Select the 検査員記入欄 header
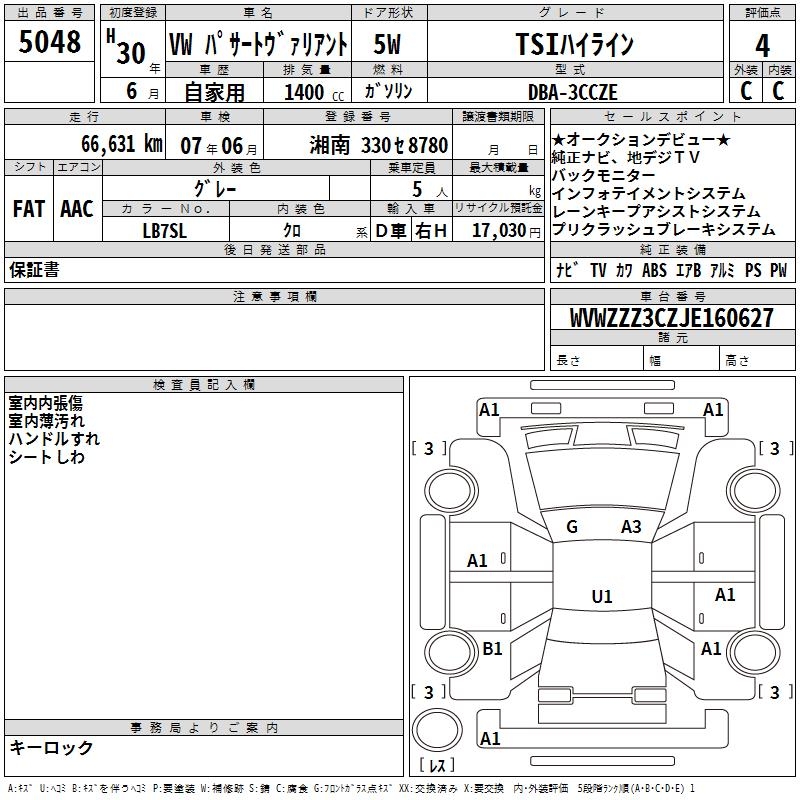Viewport: 800px width, 800px height. pyautogui.click(x=204, y=385)
